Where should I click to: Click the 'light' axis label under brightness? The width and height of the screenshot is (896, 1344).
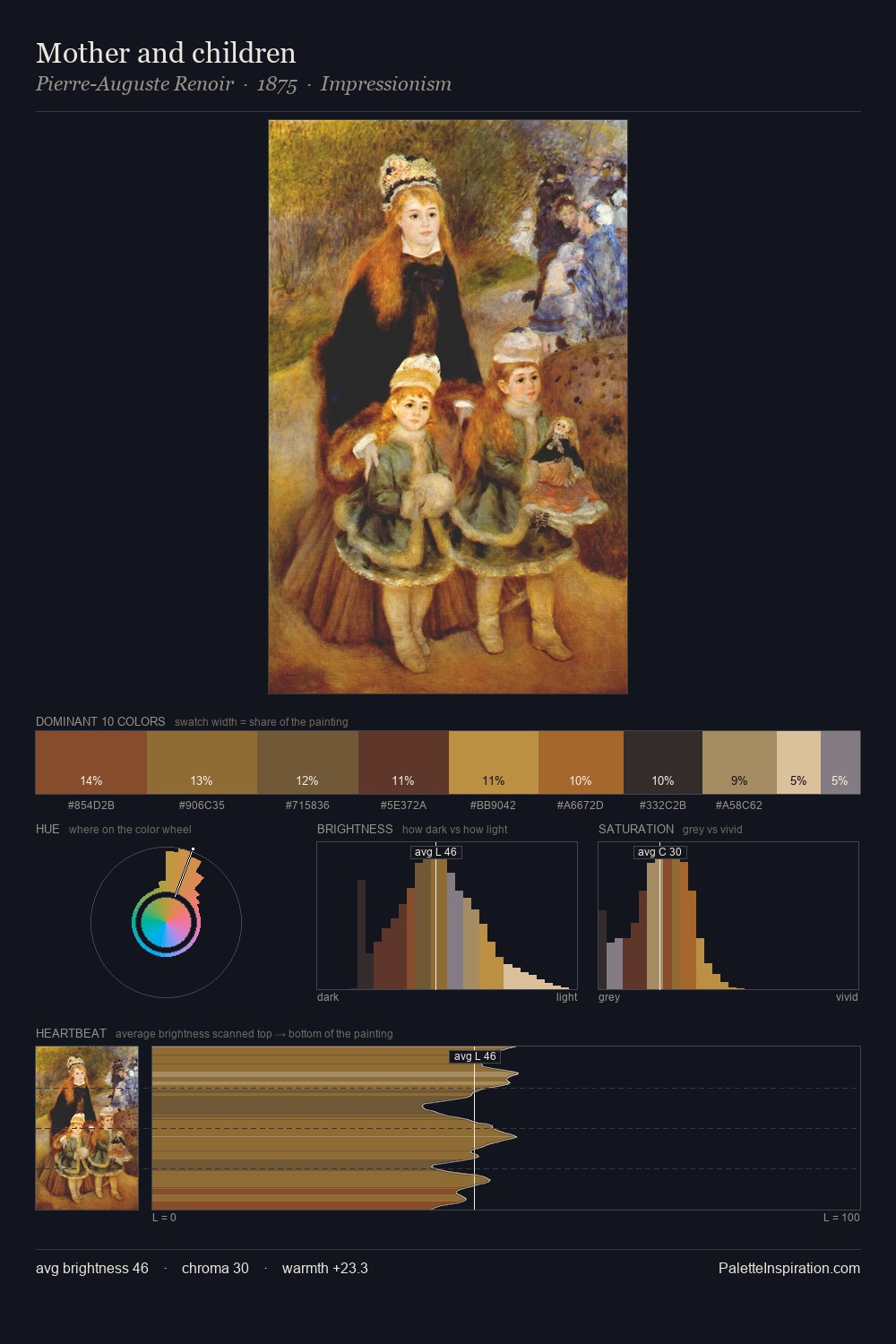pos(566,997)
